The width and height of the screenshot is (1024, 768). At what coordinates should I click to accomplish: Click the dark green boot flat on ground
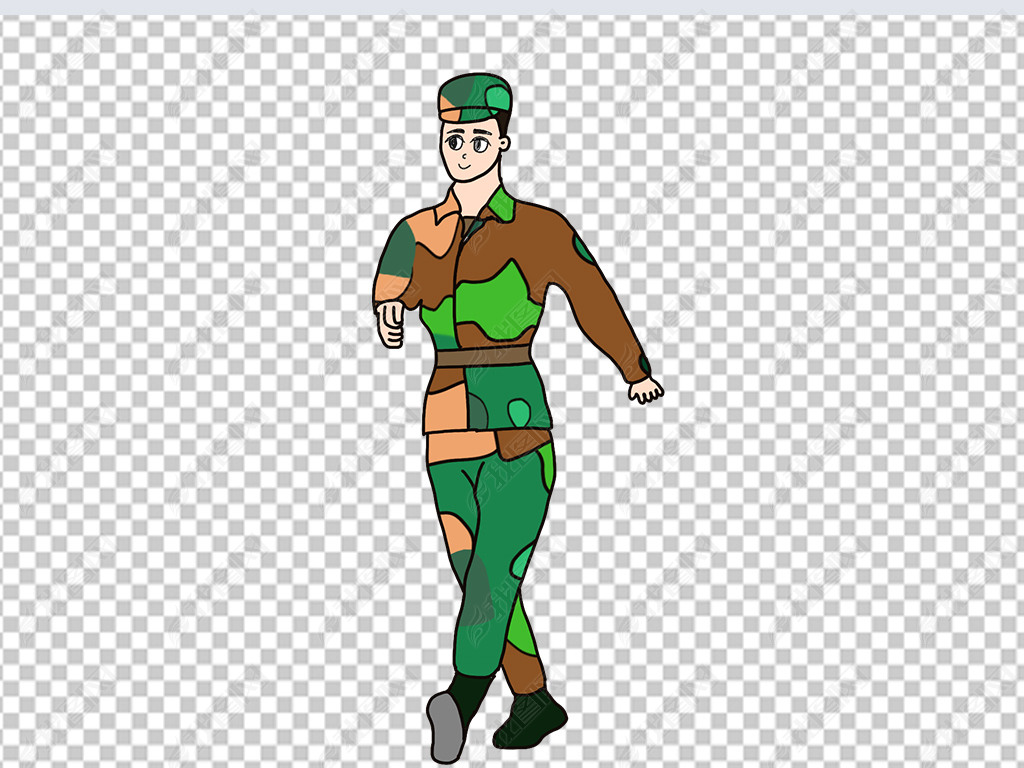530,718
